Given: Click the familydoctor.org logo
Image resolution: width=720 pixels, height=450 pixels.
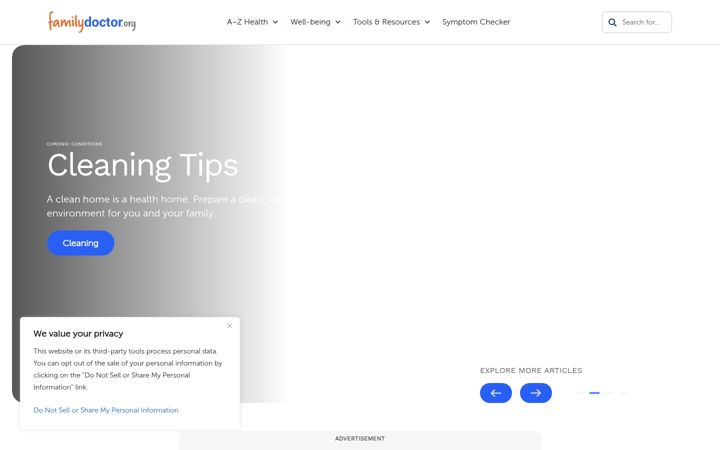Looking at the screenshot, I should click(x=92, y=22).
